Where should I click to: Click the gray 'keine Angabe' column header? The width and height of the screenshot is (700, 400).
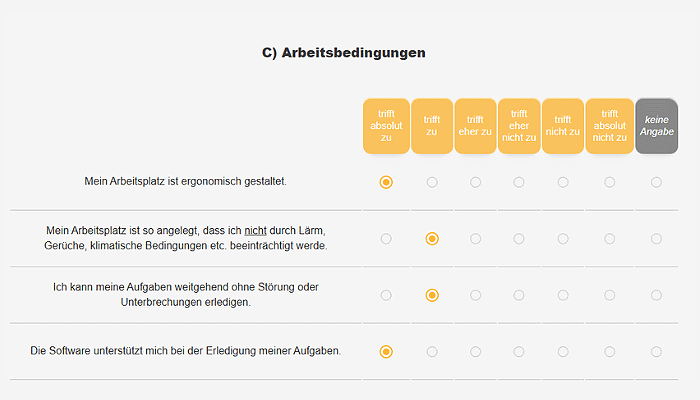click(656, 126)
